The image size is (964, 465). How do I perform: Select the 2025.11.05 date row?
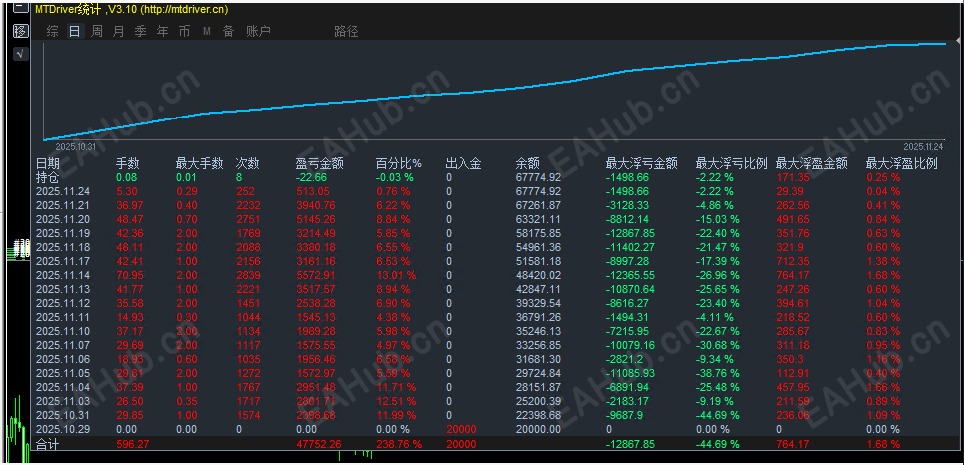63,373
